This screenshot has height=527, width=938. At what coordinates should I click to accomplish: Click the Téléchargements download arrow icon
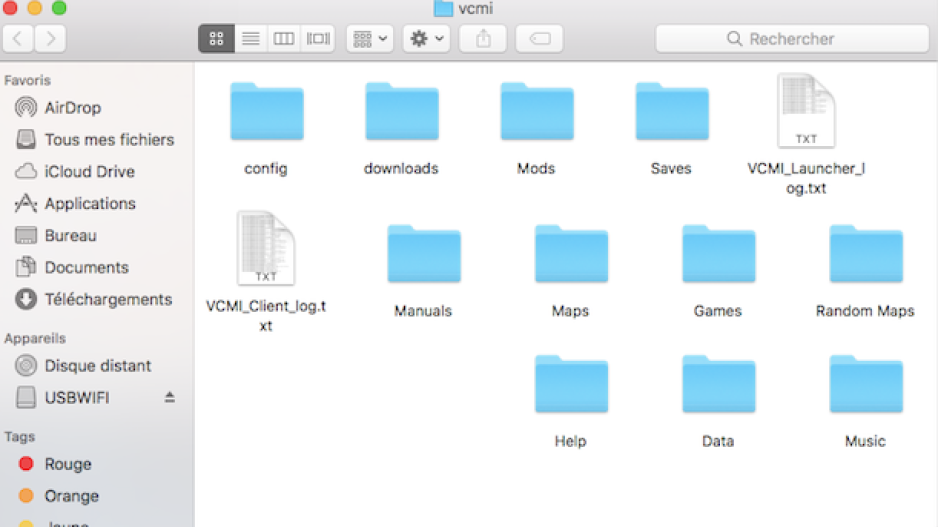[26, 299]
